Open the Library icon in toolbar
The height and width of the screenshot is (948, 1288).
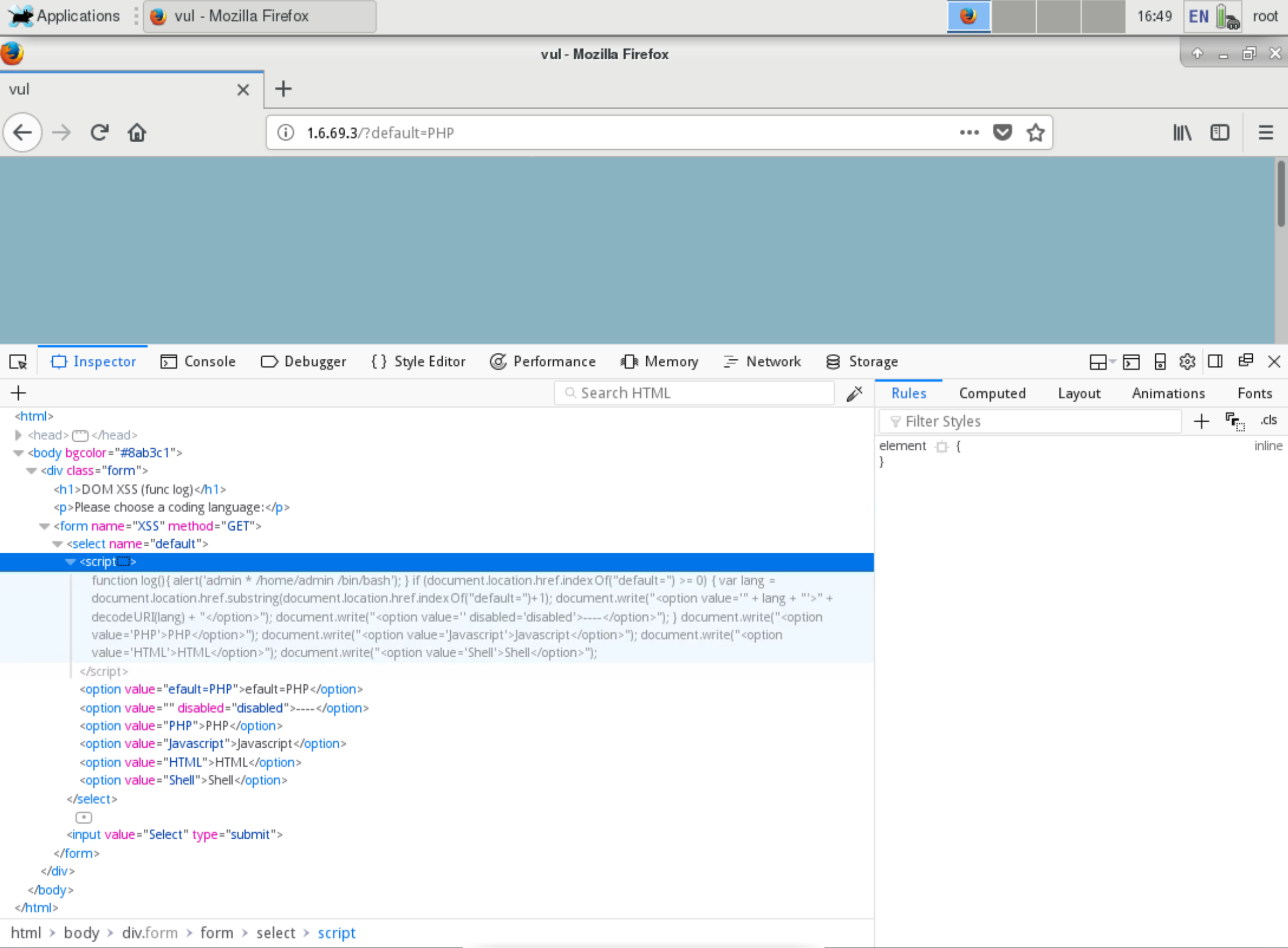pyautogui.click(x=1182, y=133)
